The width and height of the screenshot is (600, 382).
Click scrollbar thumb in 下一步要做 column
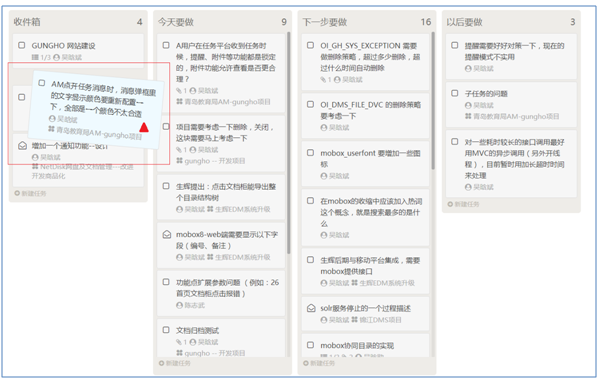433,100
